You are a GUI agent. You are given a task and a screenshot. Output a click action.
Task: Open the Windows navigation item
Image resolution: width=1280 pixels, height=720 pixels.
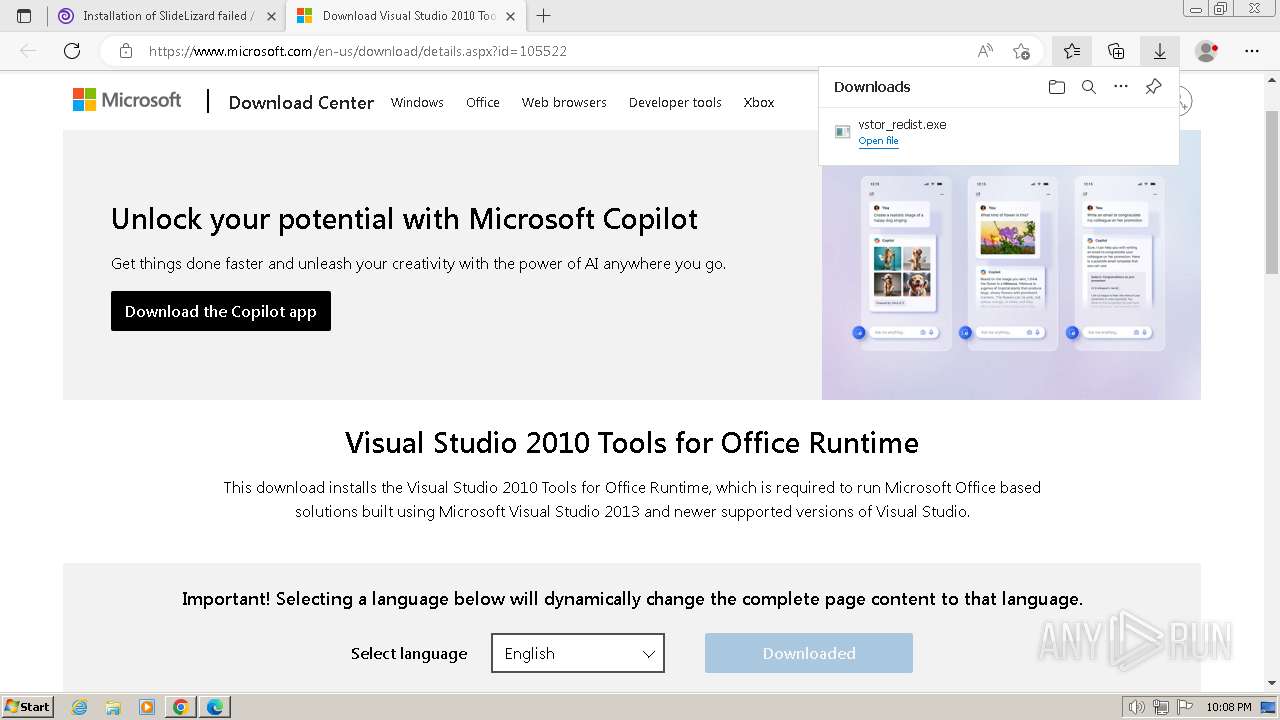tap(417, 102)
